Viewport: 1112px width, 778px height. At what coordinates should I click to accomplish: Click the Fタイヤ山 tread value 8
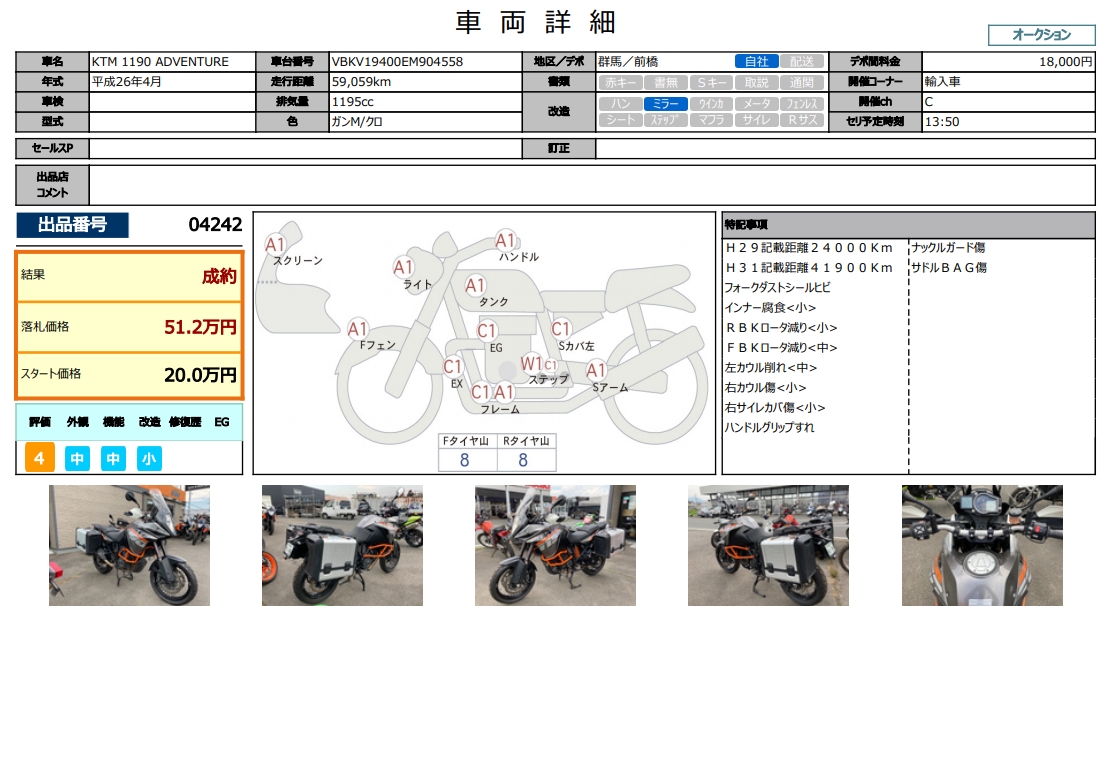pos(465,460)
